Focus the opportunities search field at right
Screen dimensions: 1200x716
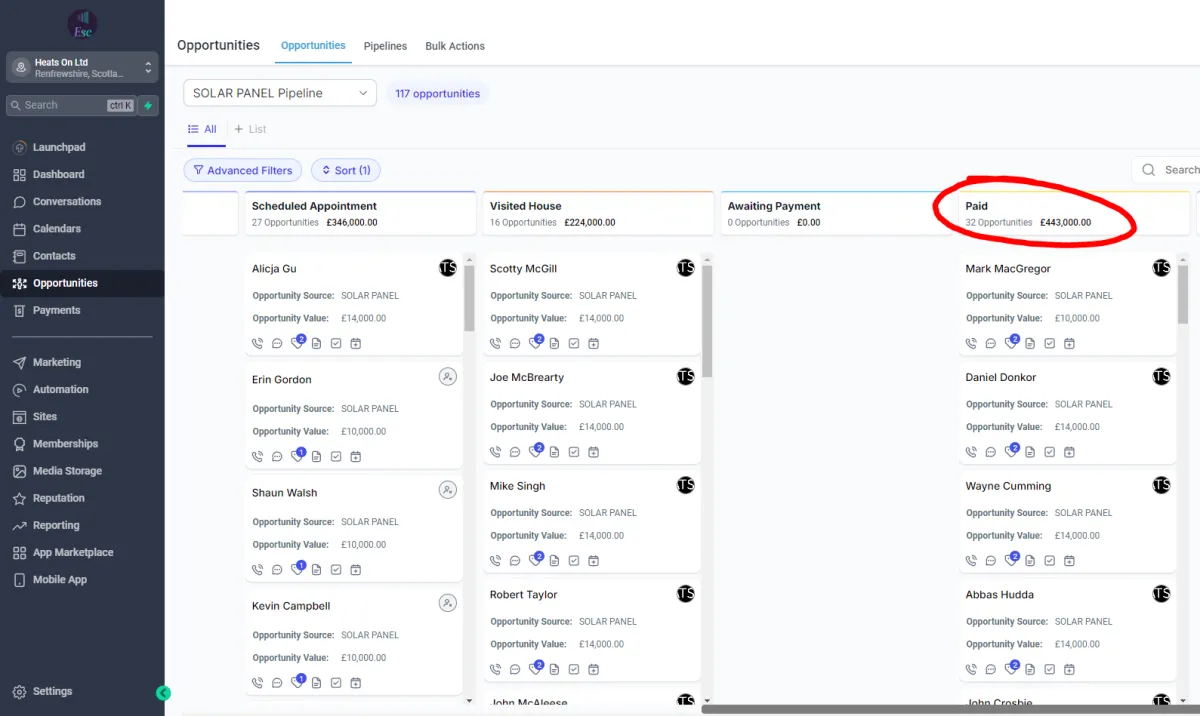click(1166, 170)
